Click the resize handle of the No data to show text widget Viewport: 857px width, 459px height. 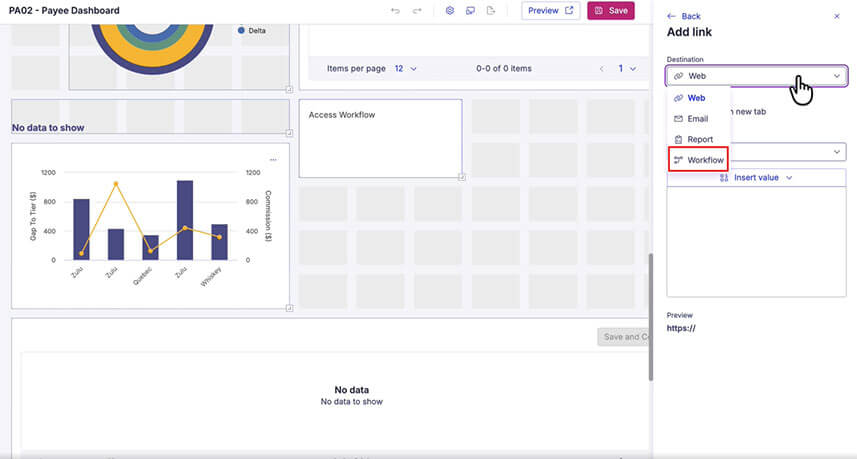click(289, 133)
